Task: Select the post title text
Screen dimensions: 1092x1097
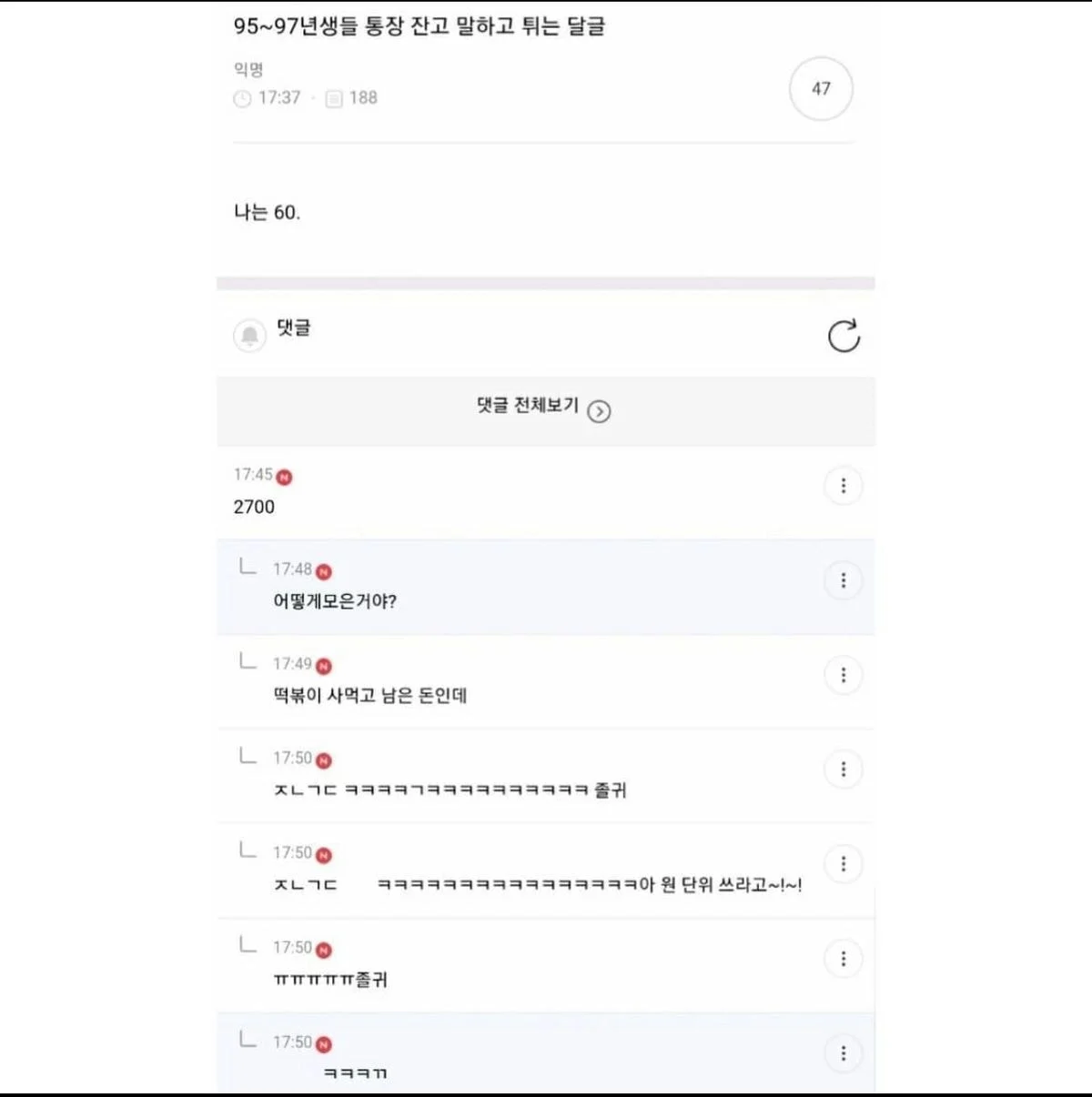Action: point(420,26)
